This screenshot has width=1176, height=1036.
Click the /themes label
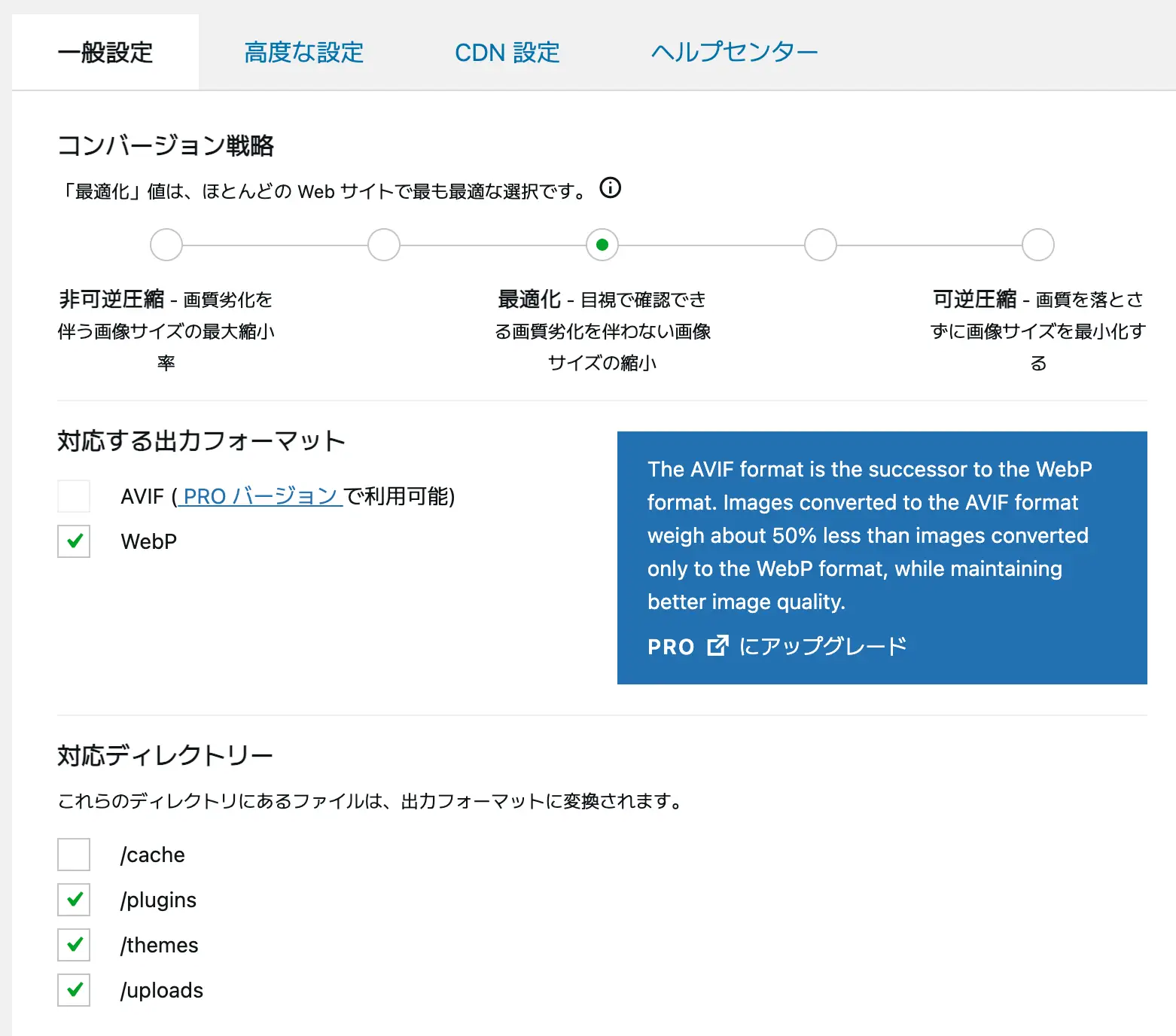pos(160,945)
